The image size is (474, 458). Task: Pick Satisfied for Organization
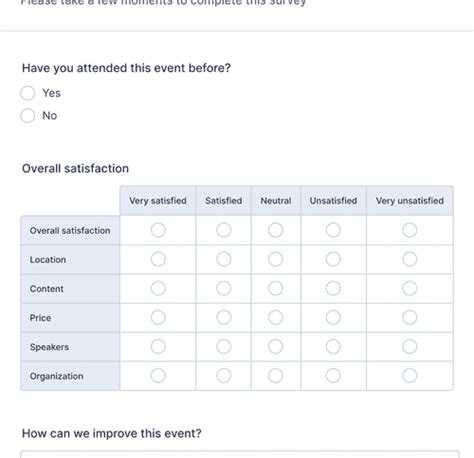click(x=224, y=376)
